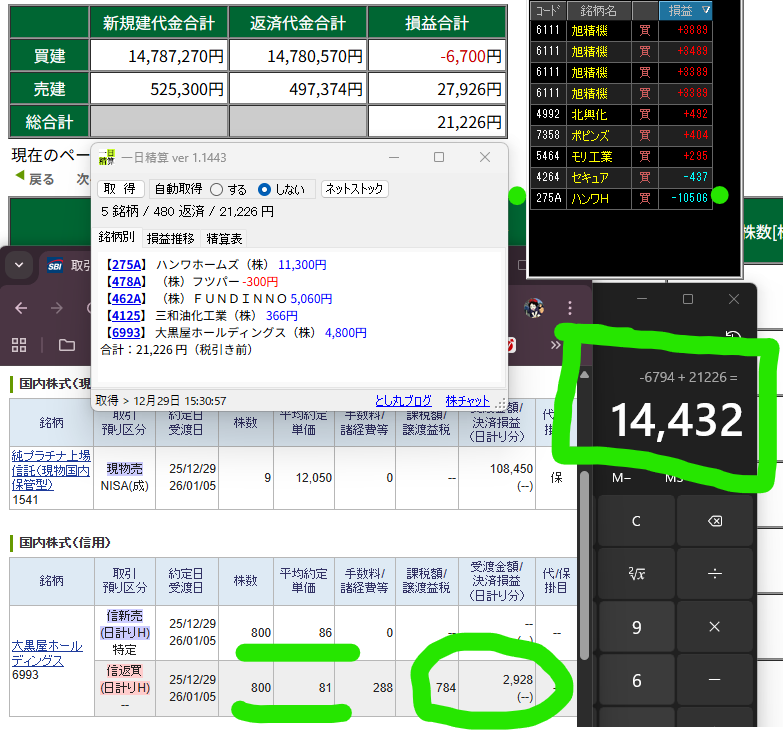Select the する auto-fetch radio option
Viewport: 783px width, 730px height.
tap(217, 189)
